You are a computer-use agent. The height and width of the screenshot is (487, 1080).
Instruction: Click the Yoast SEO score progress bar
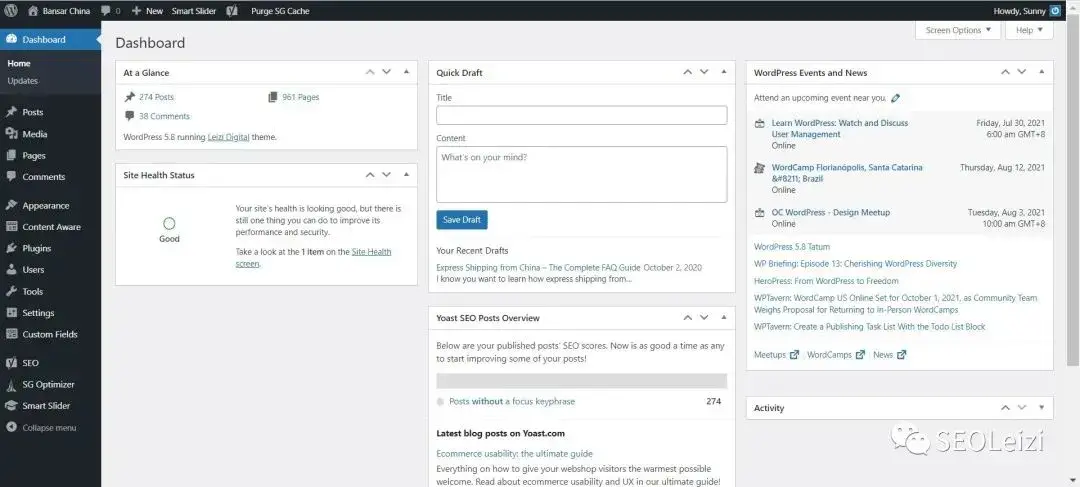point(581,381)
